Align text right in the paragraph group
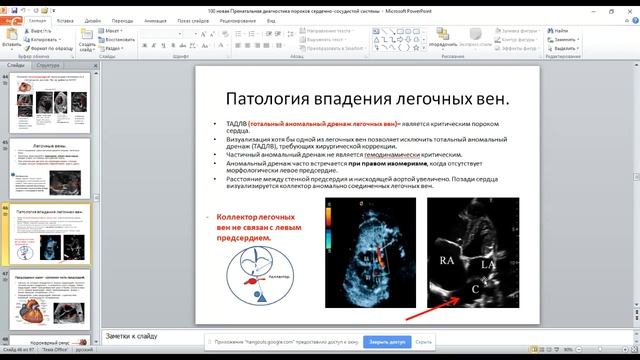This screenshot has width=640, height=360. [x=257, y=46]
